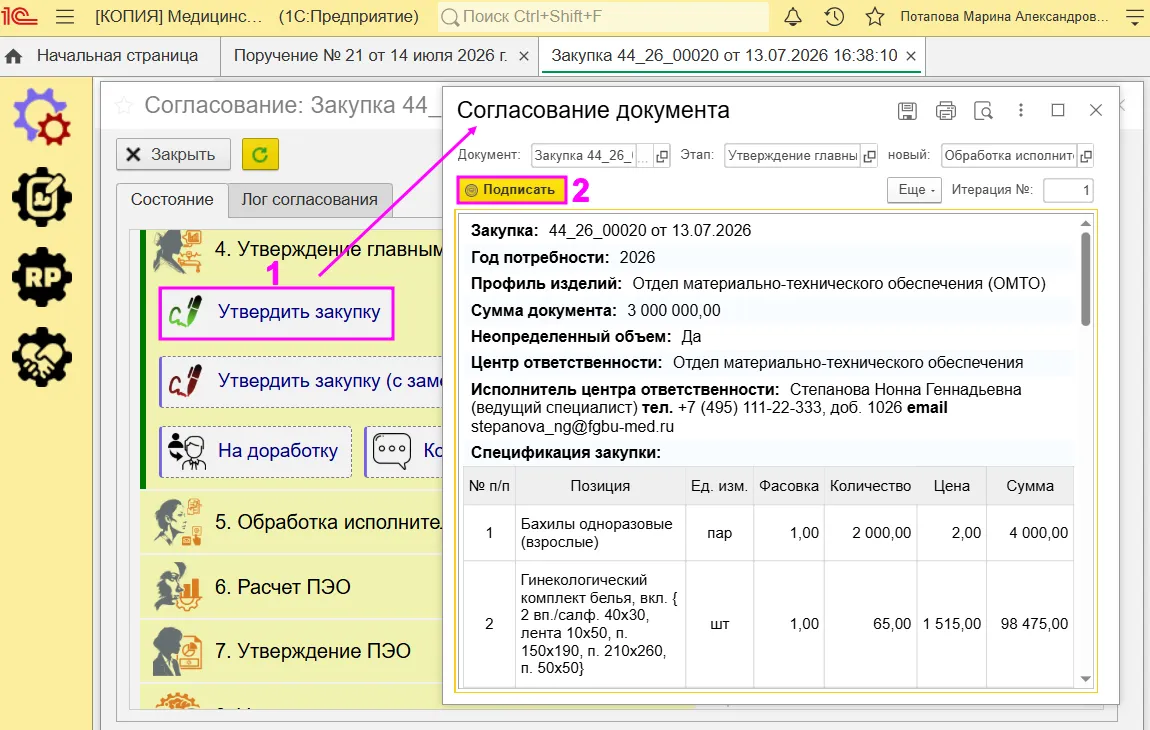This screenshot has width=1150, height=730.
Task: Click the comment bubble button
Action: coord(404,451)
